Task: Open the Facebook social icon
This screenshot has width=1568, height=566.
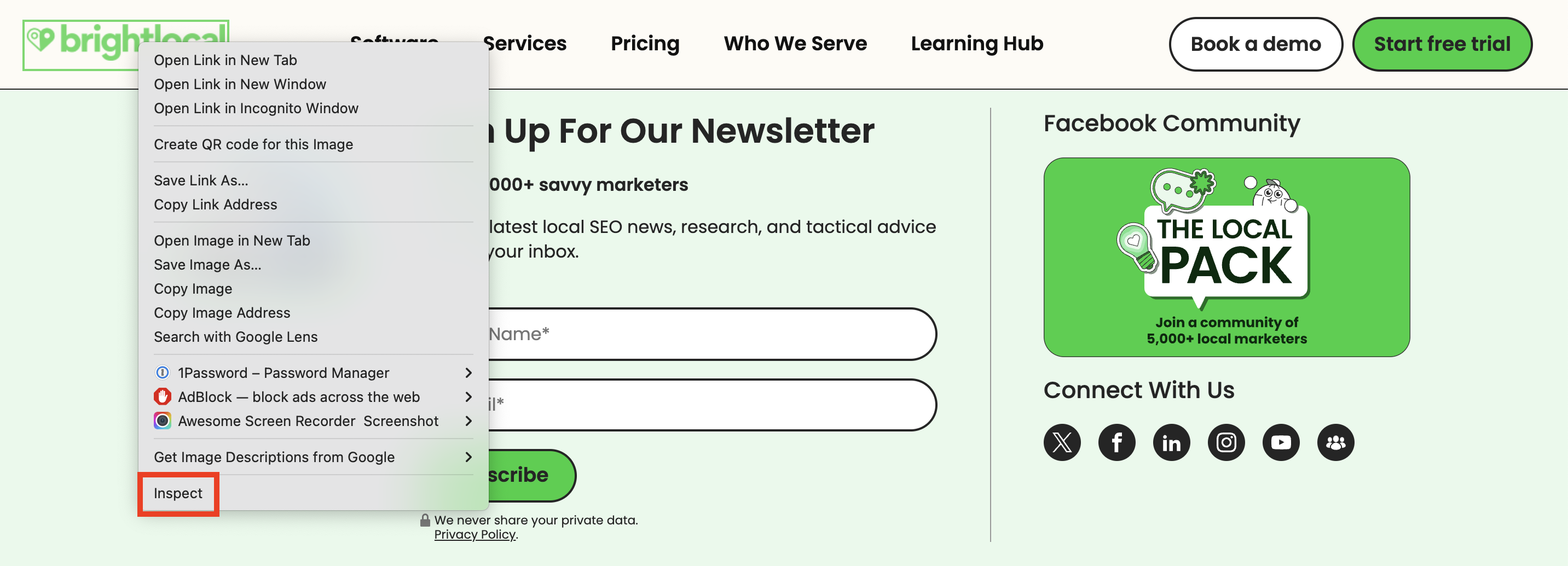Action: tap(1116, 442)
